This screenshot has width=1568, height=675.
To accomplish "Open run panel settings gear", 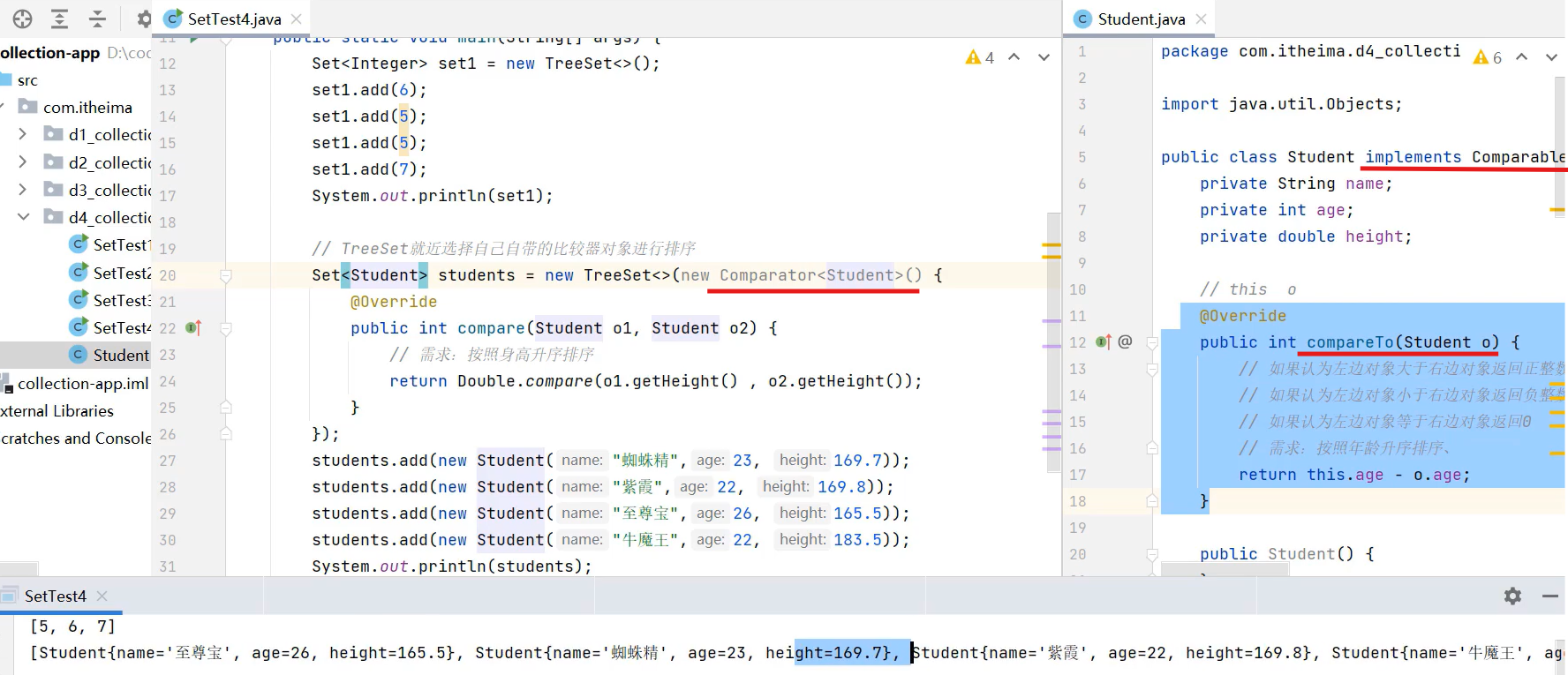I will click(x=1512, y=596).
